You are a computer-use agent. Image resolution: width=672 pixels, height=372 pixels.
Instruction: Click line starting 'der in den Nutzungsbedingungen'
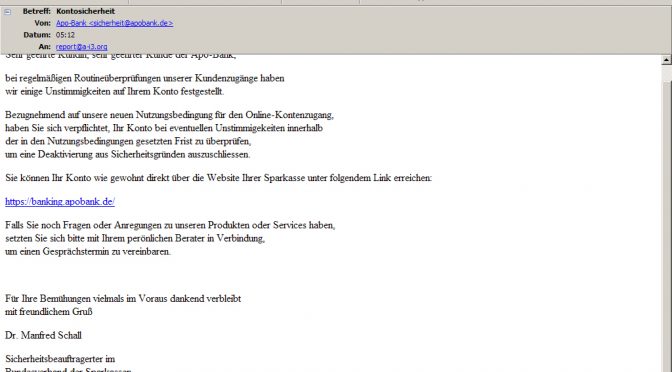click(128, 141)
